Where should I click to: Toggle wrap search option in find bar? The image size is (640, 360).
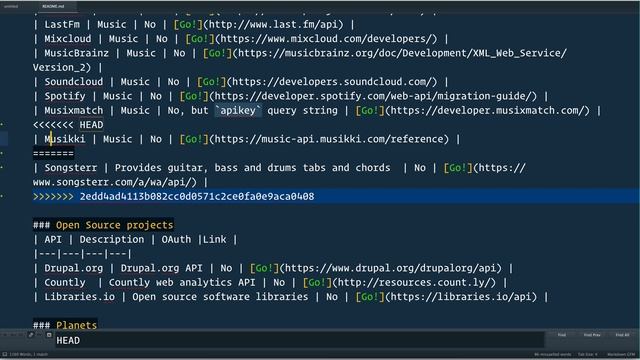point(31,335)
